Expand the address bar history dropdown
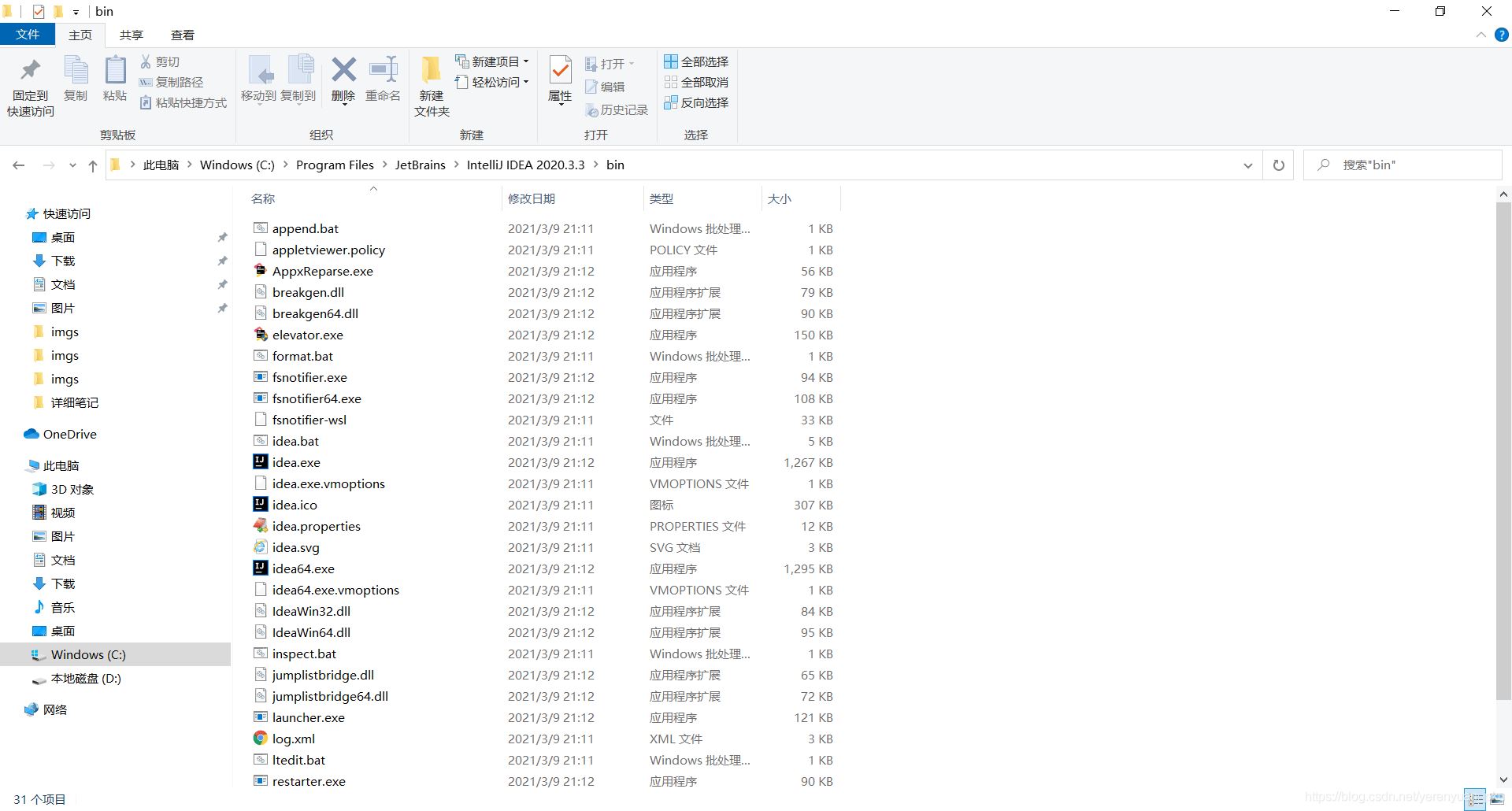1512x811 pixels. click(x=1247, y=165)
